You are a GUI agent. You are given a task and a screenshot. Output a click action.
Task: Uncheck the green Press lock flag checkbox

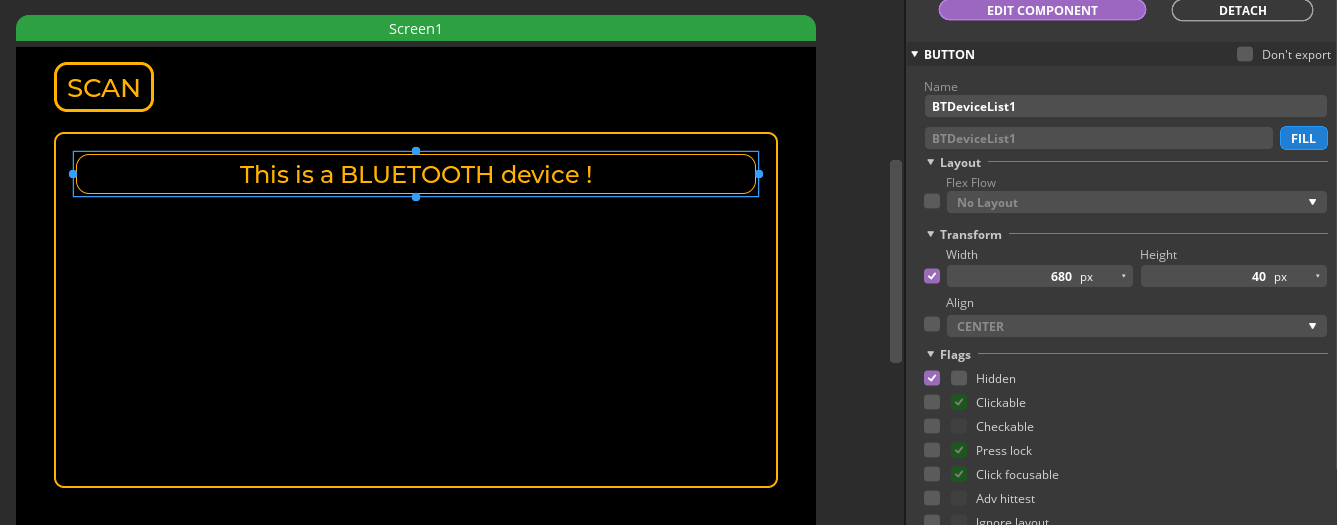[959, 450]
